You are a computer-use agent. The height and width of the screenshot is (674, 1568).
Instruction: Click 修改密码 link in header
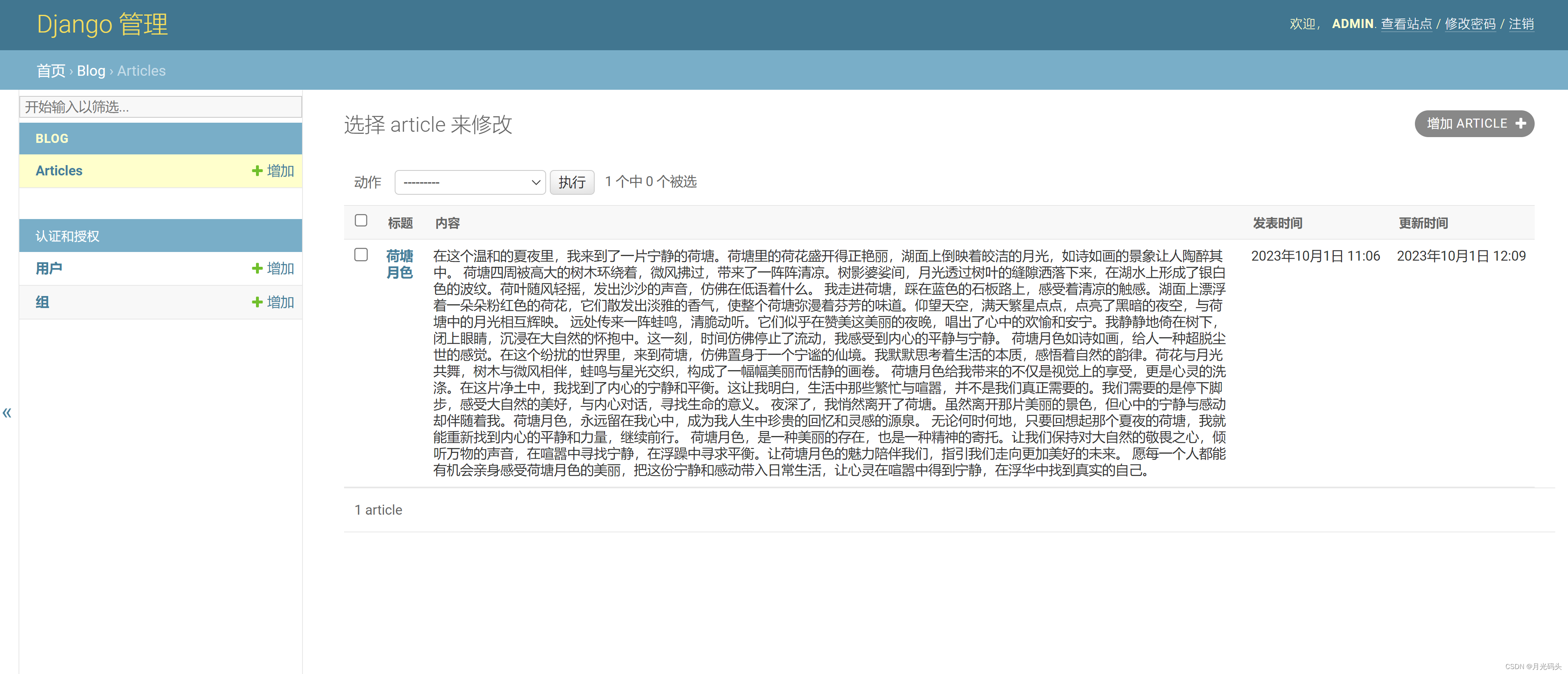pos(1470,24)
